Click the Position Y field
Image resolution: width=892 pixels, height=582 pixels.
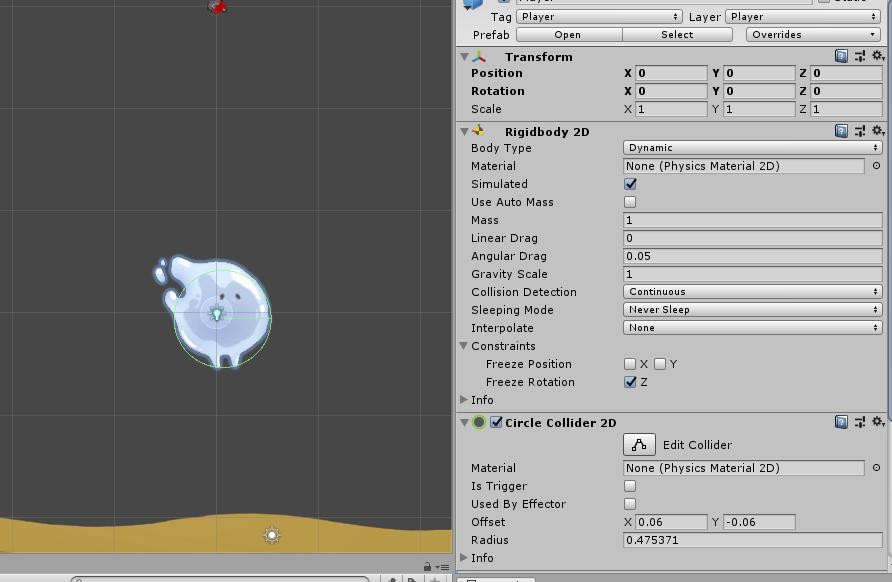click(x=759, y=73)
